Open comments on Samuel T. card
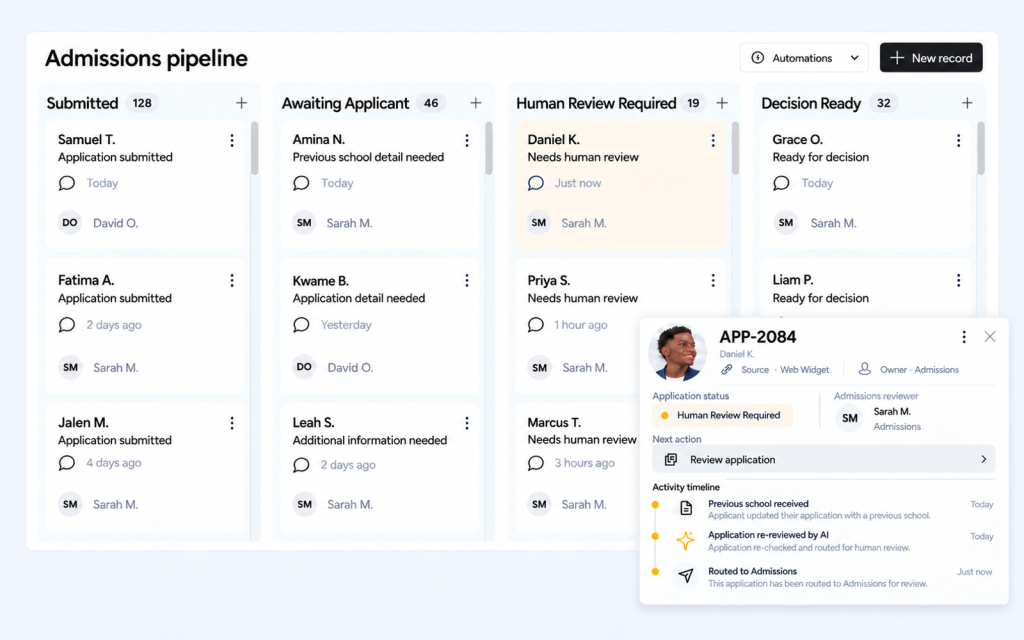The image size is (1024, 640). 67,183
